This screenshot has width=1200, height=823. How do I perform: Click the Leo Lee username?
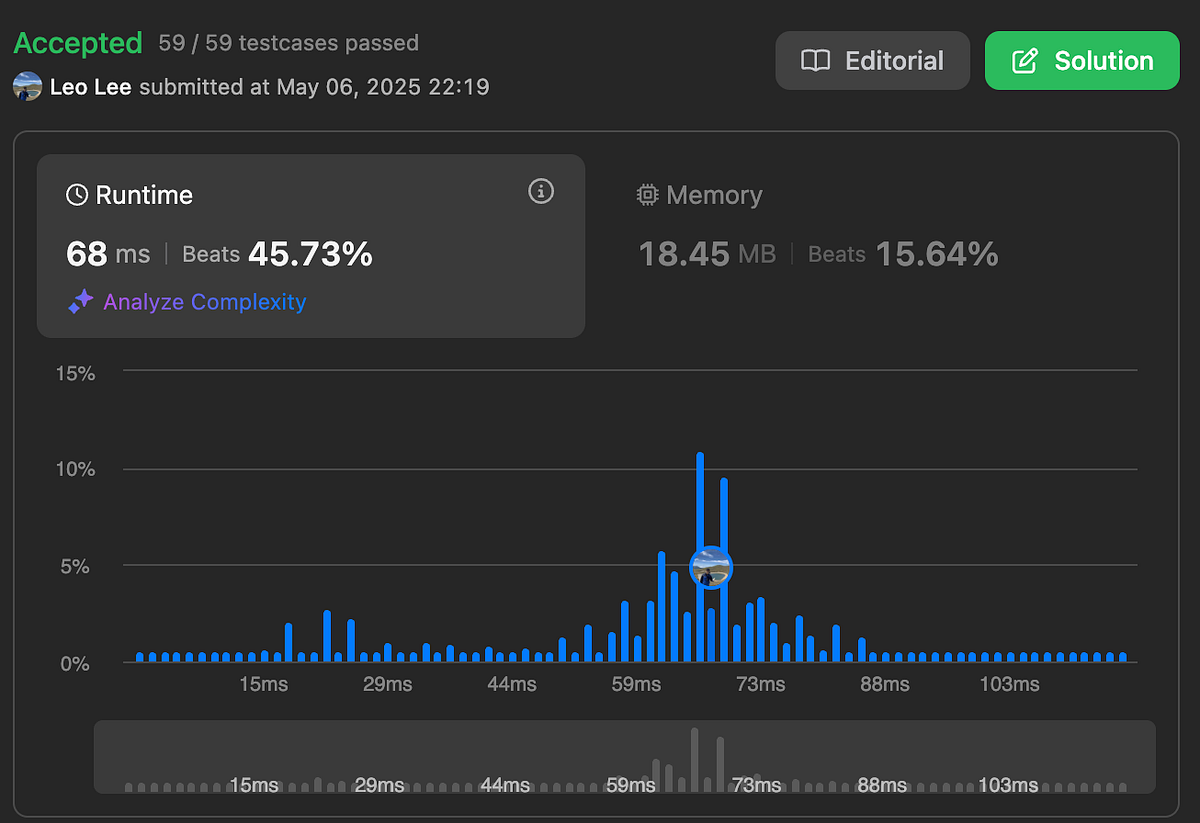[x=91, y=86]
